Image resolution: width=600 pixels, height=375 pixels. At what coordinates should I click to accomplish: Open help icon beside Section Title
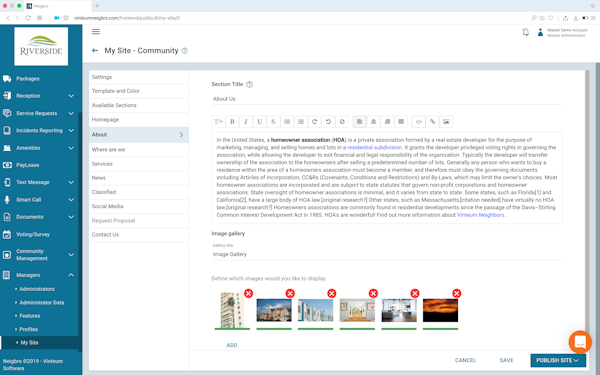tap(249, 84)
